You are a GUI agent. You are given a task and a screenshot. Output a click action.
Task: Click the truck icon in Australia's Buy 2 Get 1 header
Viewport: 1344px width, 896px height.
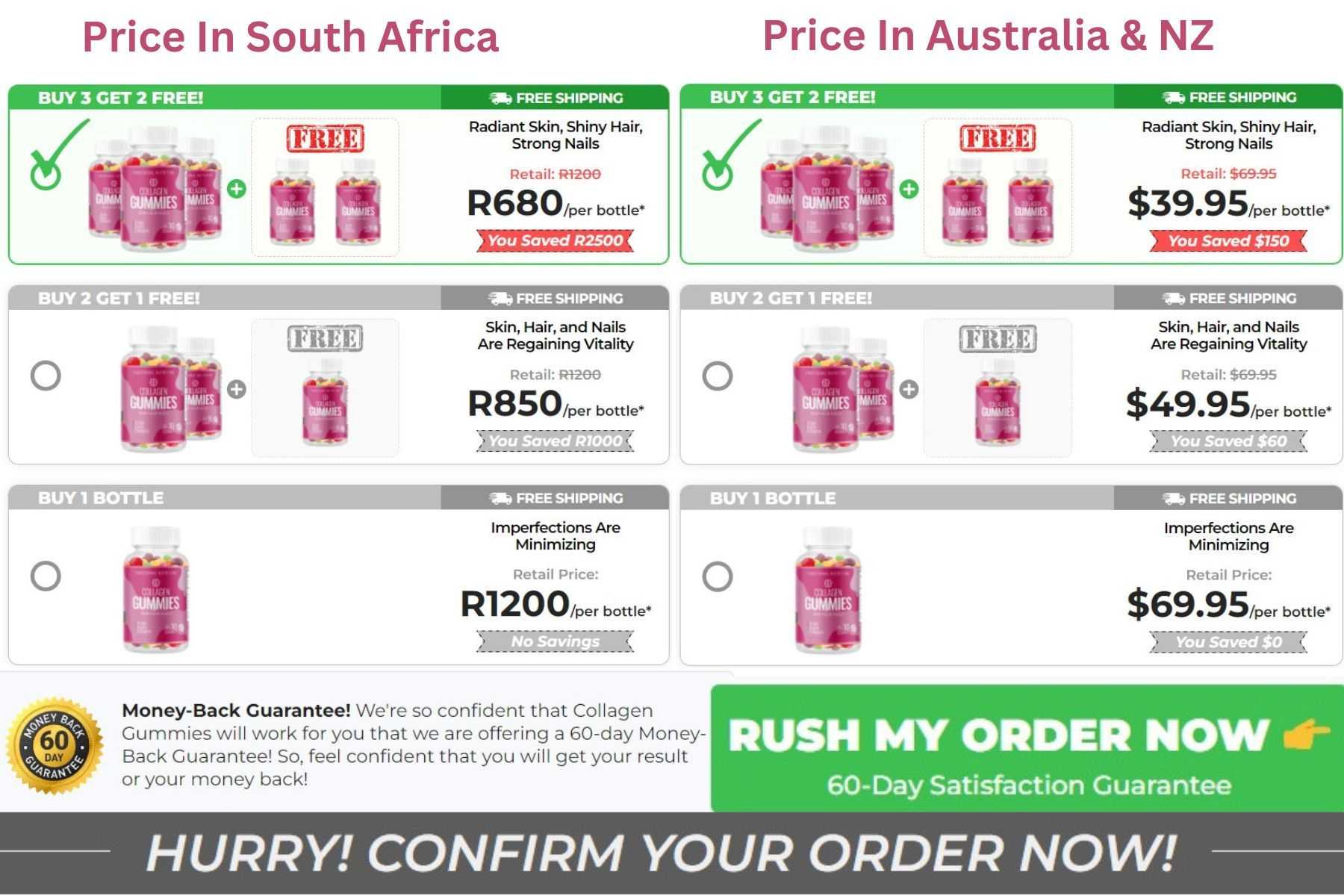1173,298
